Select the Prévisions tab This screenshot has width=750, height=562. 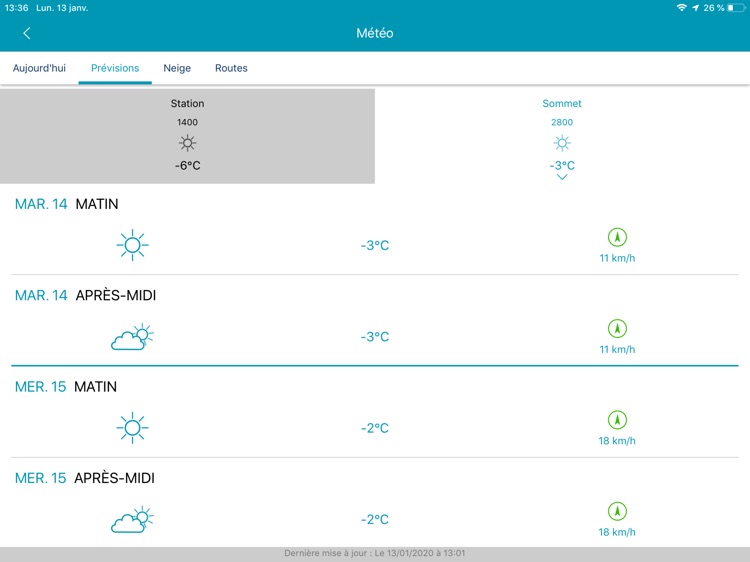coord(115,68)
